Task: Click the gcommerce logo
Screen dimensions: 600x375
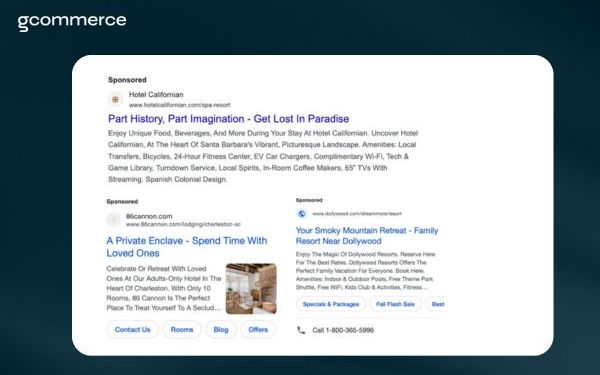Action: click(72, 22)
